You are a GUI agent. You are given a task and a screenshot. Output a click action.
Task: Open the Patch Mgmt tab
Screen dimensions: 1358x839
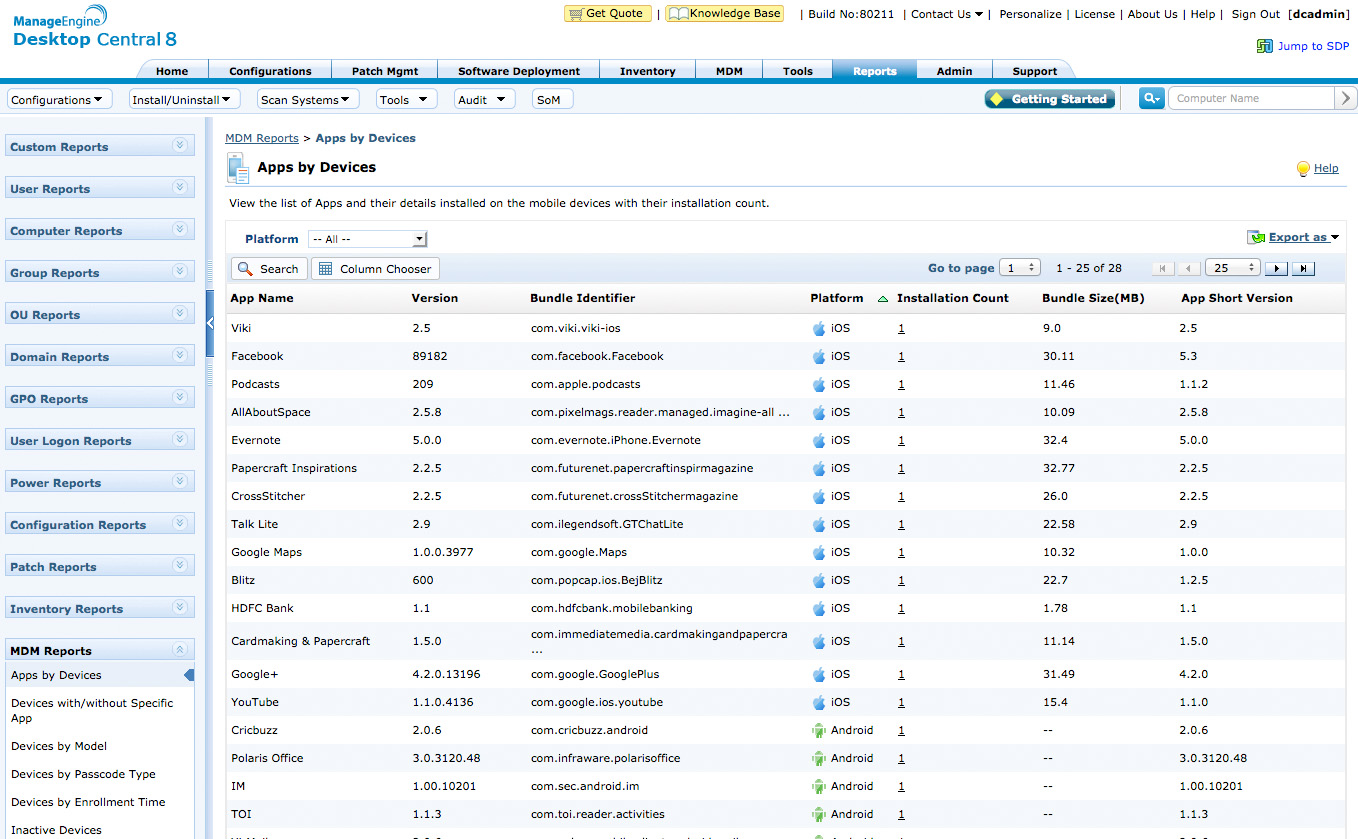pos(385,71)
